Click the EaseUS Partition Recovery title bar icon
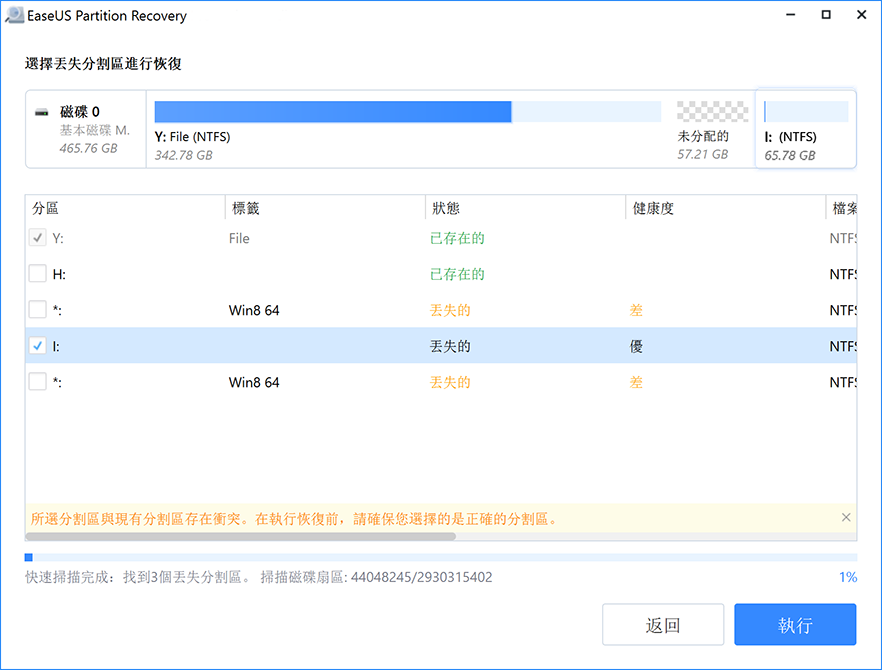882x670 pixels. click(x=14, y=15)
